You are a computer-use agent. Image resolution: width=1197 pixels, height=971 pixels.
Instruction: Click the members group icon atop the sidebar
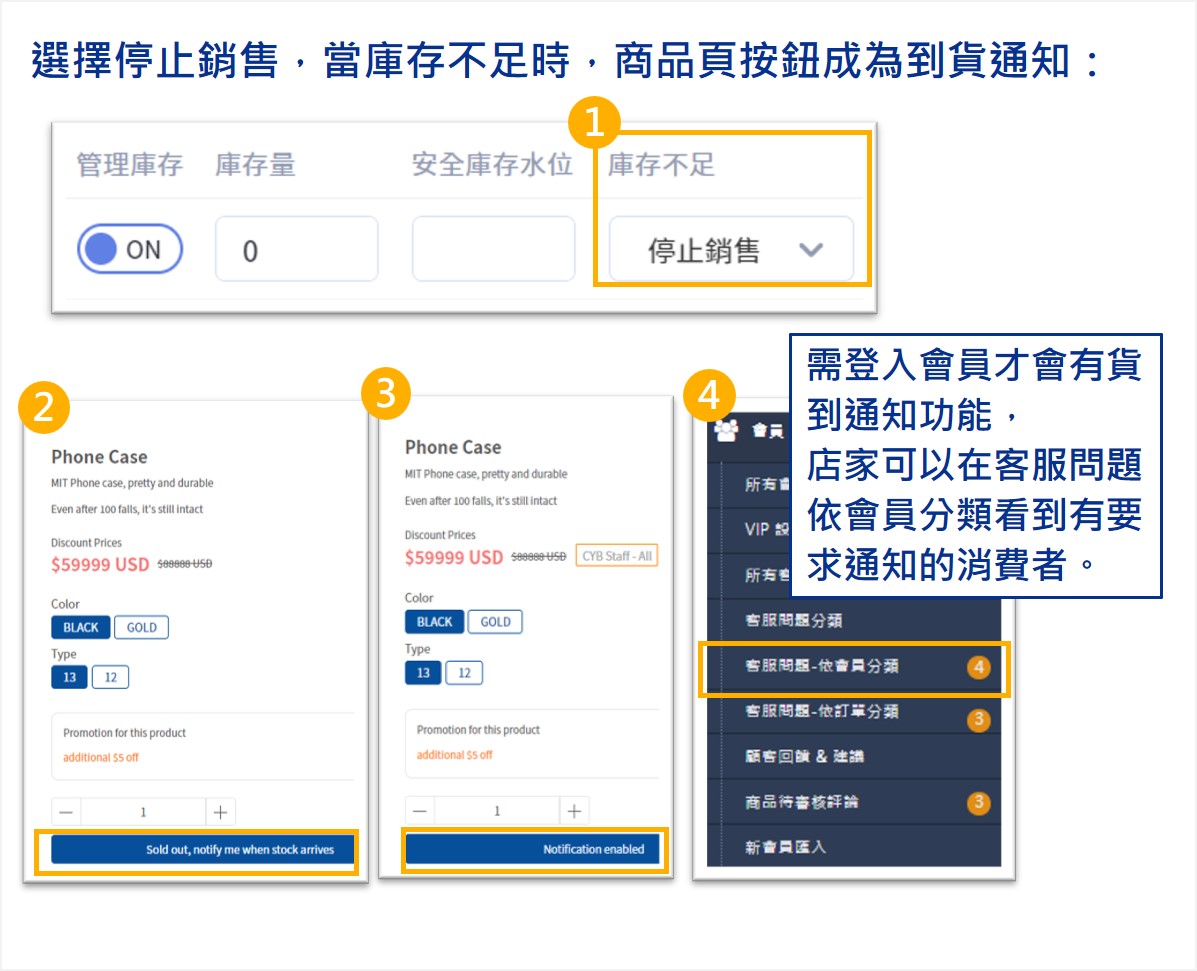726,430
